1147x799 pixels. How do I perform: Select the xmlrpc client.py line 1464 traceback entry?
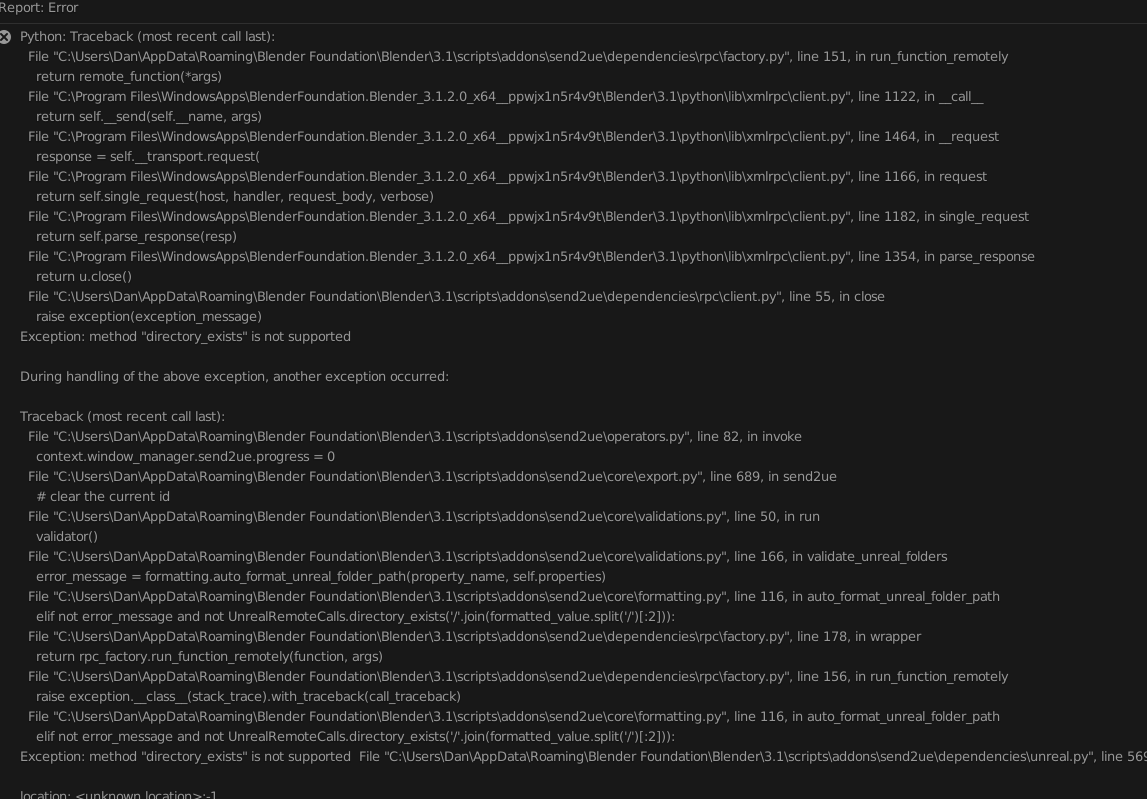pyautogui.click(x=510, y=137)
